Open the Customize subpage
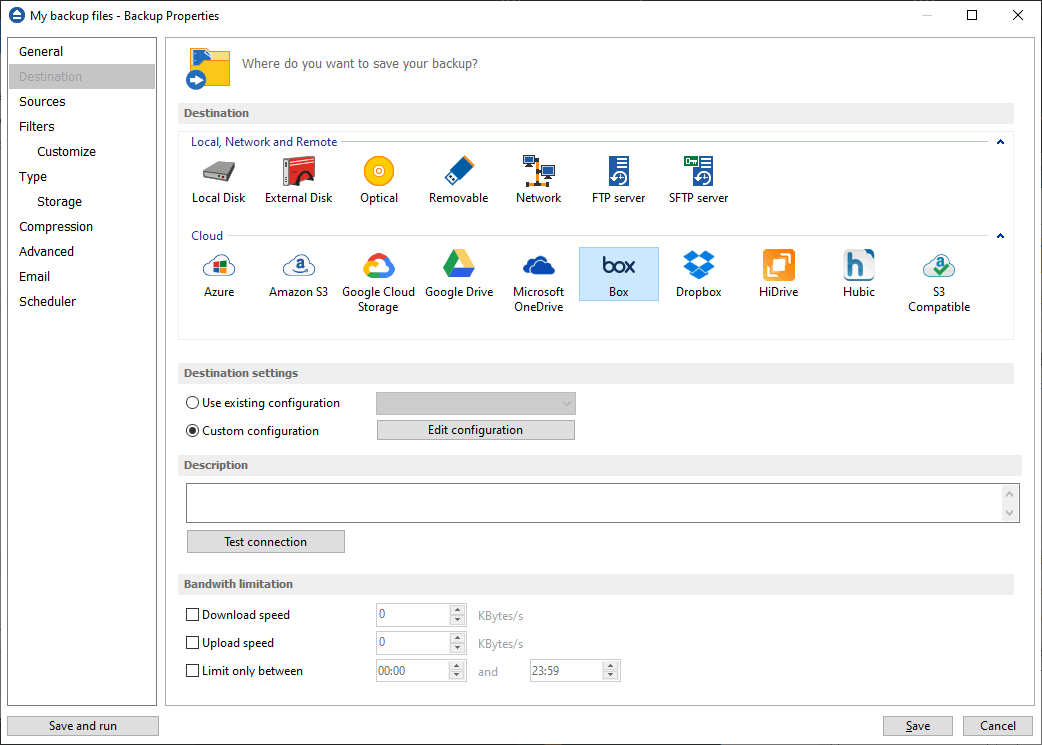 [x=82, y=152]
